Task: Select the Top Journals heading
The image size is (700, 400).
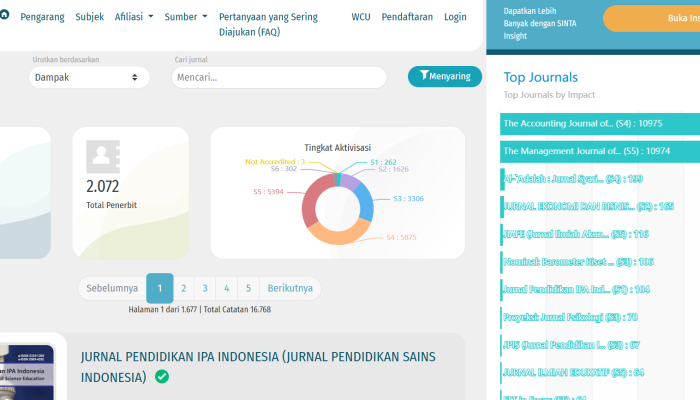Action: click(541, 77)
